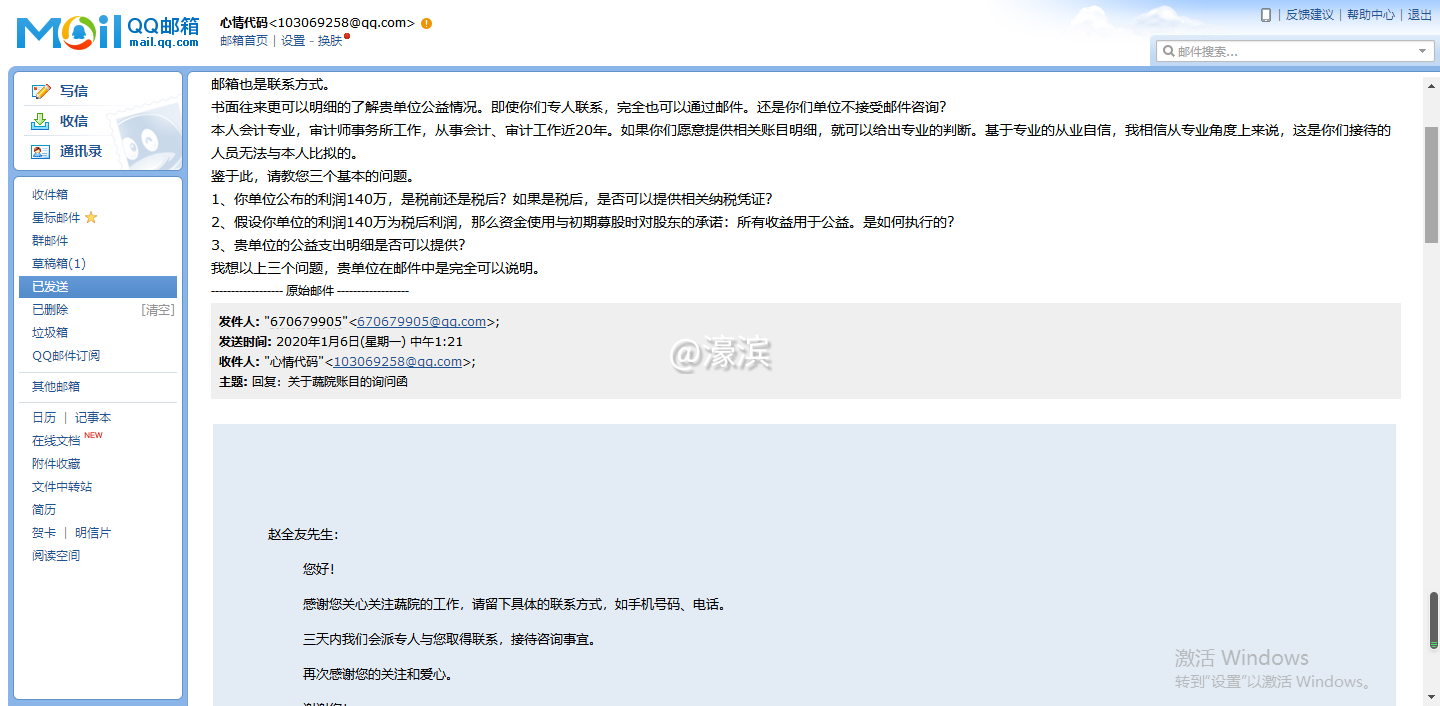Open 在线文档 marked with NEW badge
This screenshot has width=1440, height=706.
click(55, 440)
